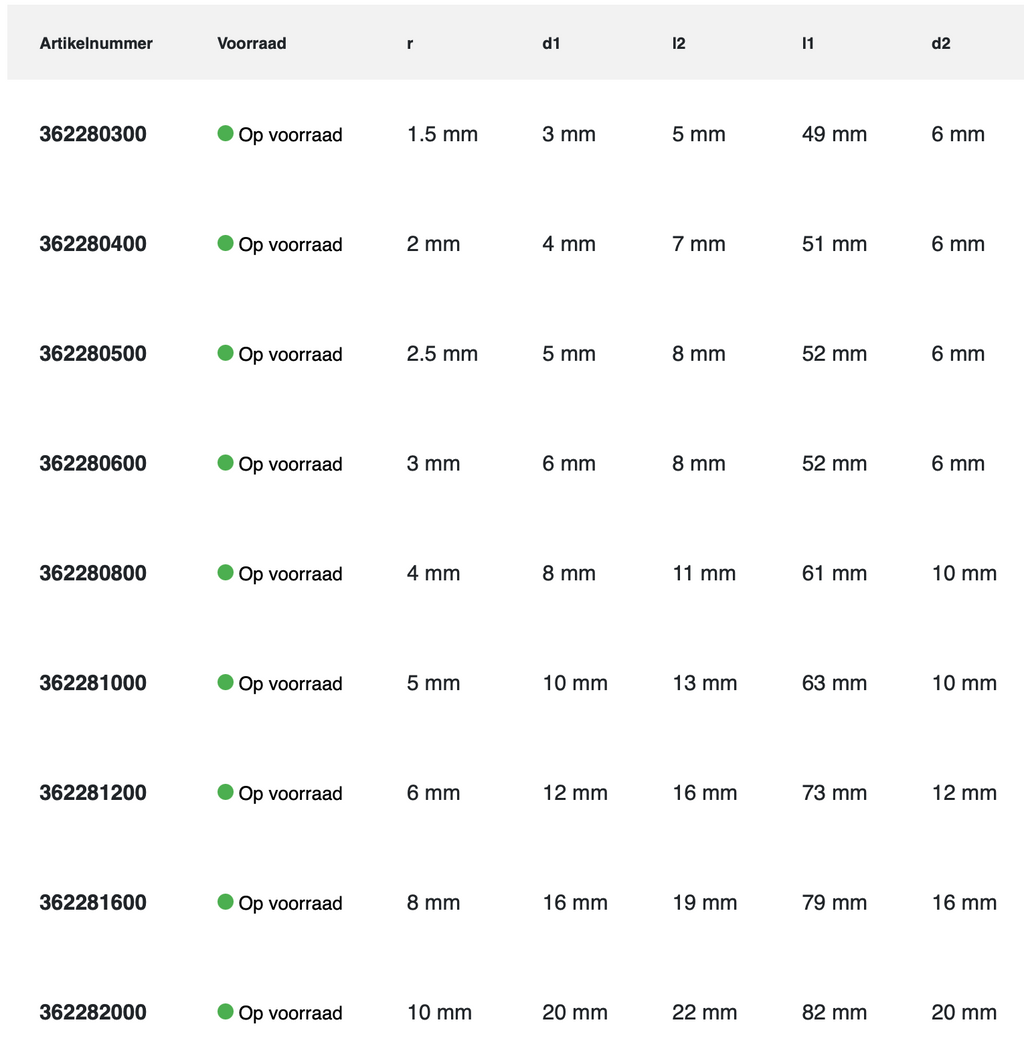
Task: Select article number 362280800
Action: click(93, 573)
